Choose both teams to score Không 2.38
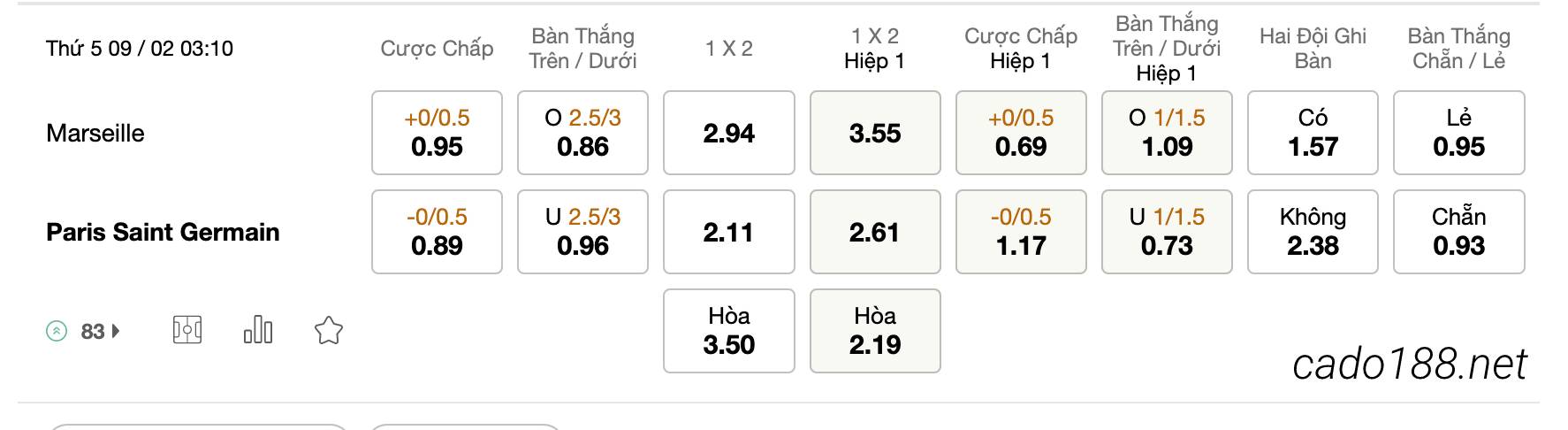The width and height of the screenshot is (1568, 430). [x=1313, y=232]
